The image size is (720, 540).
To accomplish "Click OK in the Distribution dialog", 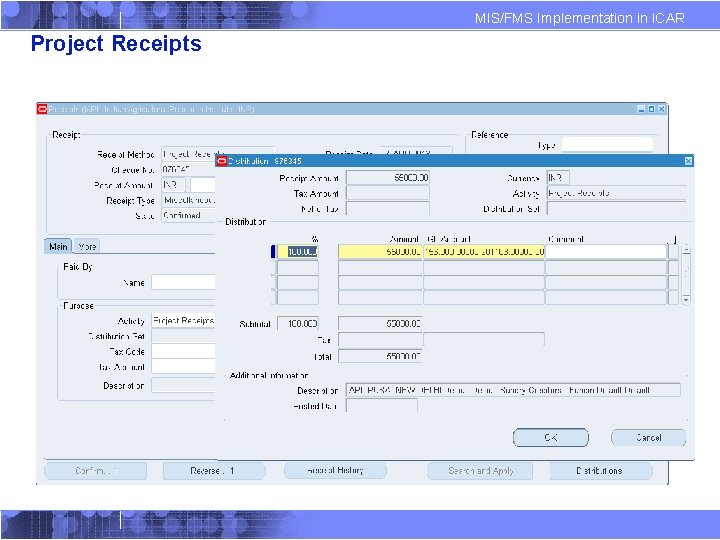I will point(551,437).
